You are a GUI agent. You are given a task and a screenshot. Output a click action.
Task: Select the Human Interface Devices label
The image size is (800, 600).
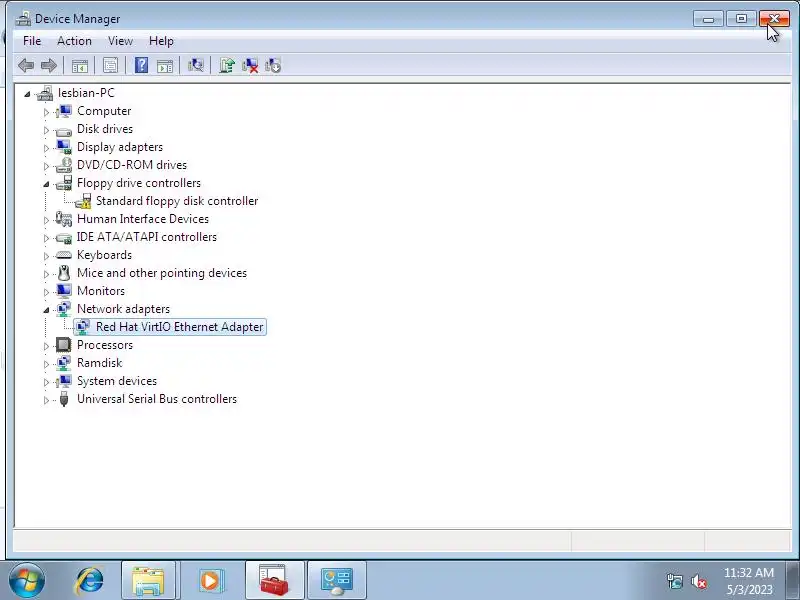click(143, 219)
